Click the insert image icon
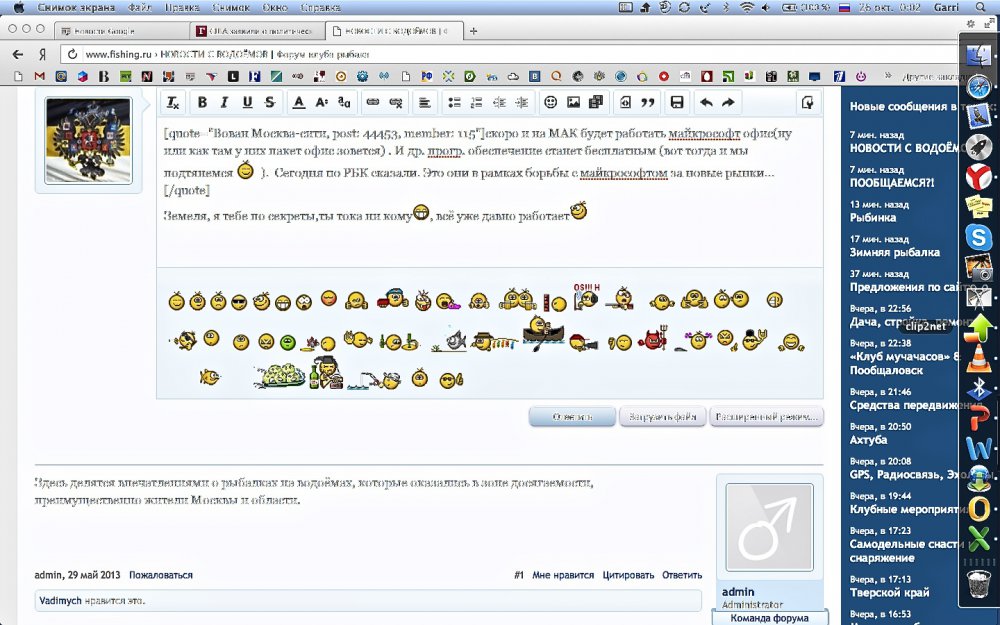Viewport: 1000px width, 625px height. [x=573, y=102]
